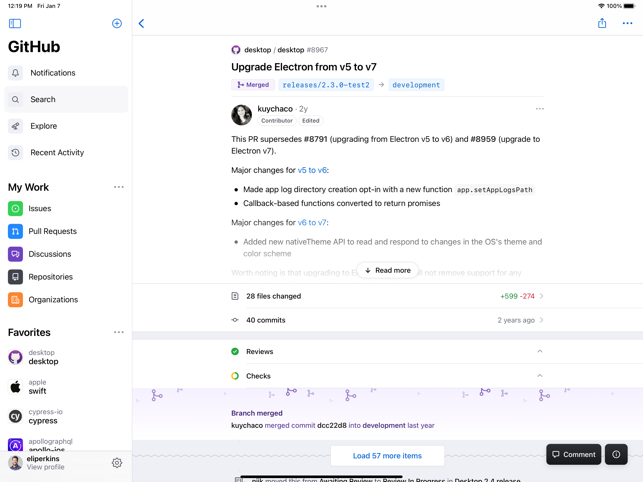The height and width of the screenshot is (482, 643).
Task: Click the purple Discussions icon
Action: click(x=15, y=254)
